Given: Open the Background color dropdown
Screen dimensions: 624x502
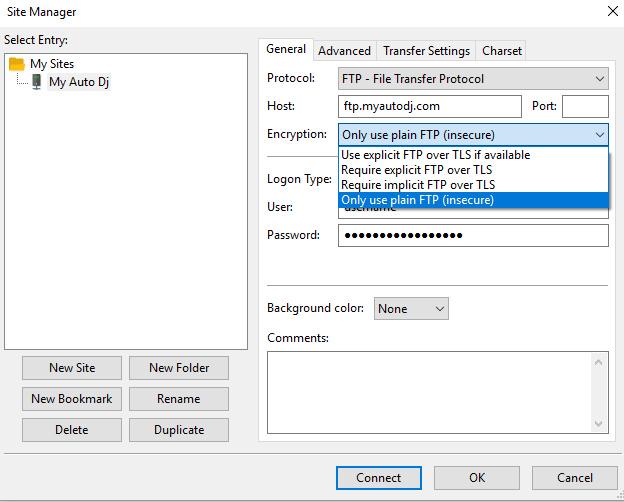Looking at the screenshot, I should tap(411, 309).
